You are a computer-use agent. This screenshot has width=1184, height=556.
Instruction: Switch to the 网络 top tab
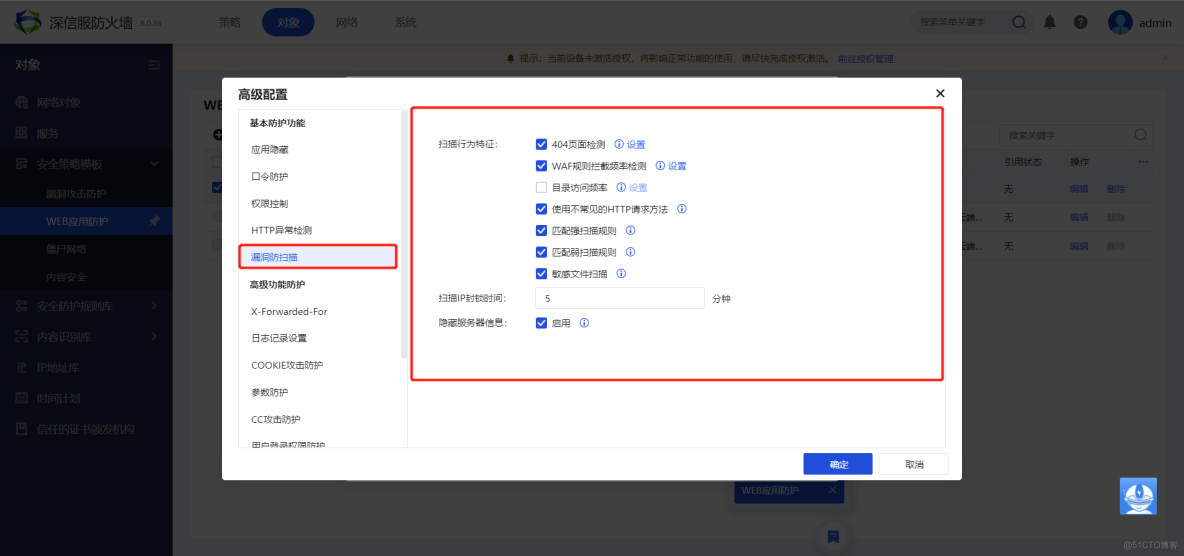point(347,22)
